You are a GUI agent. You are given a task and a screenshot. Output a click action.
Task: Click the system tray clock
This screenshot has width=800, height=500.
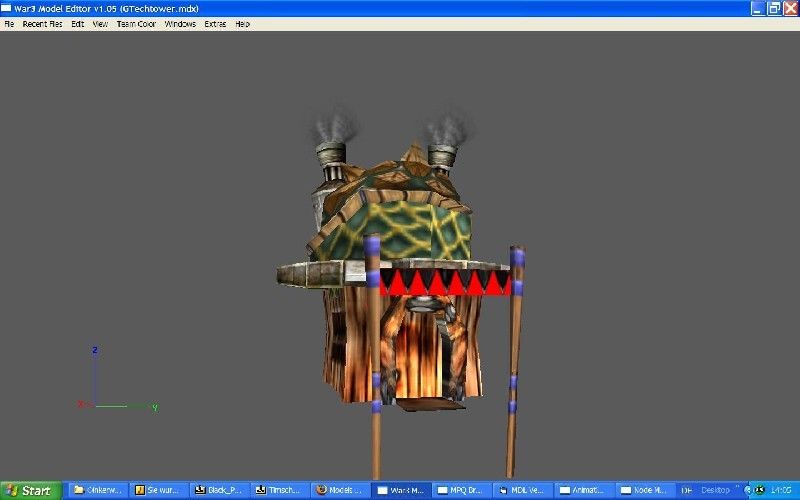(781, 490)
